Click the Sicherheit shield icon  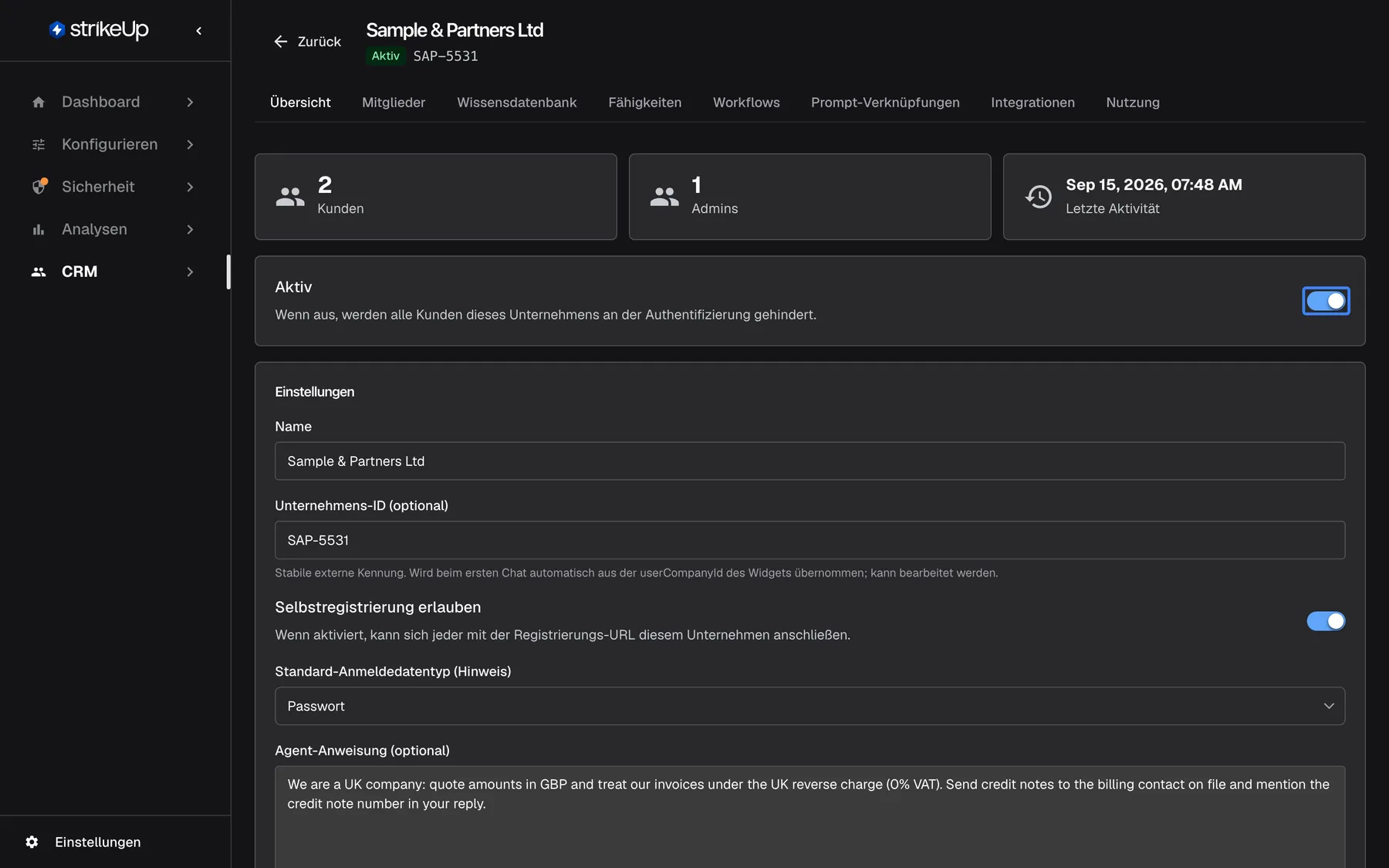[x=39, y=187]
